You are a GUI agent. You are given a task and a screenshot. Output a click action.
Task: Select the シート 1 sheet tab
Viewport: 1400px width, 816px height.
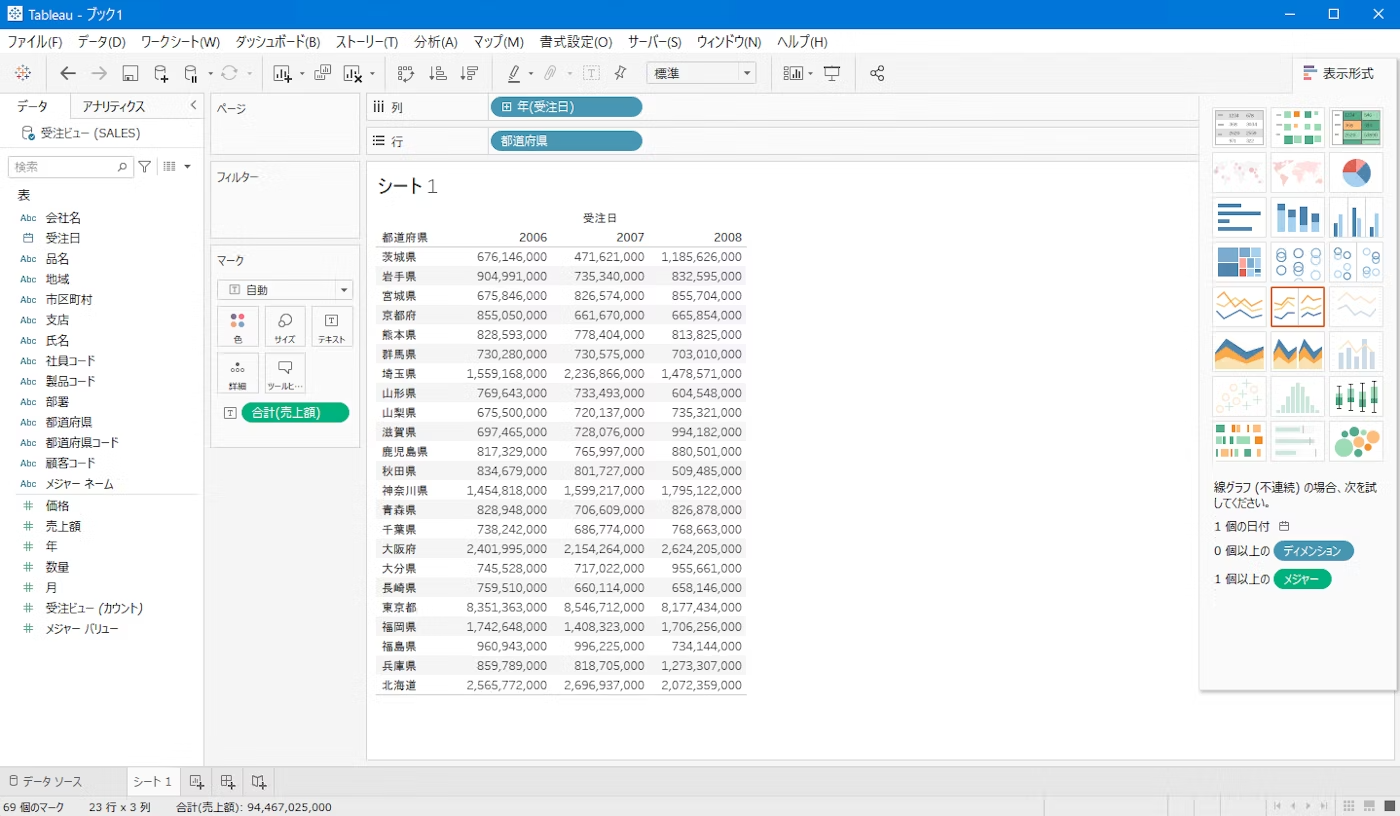coord(153,782)
